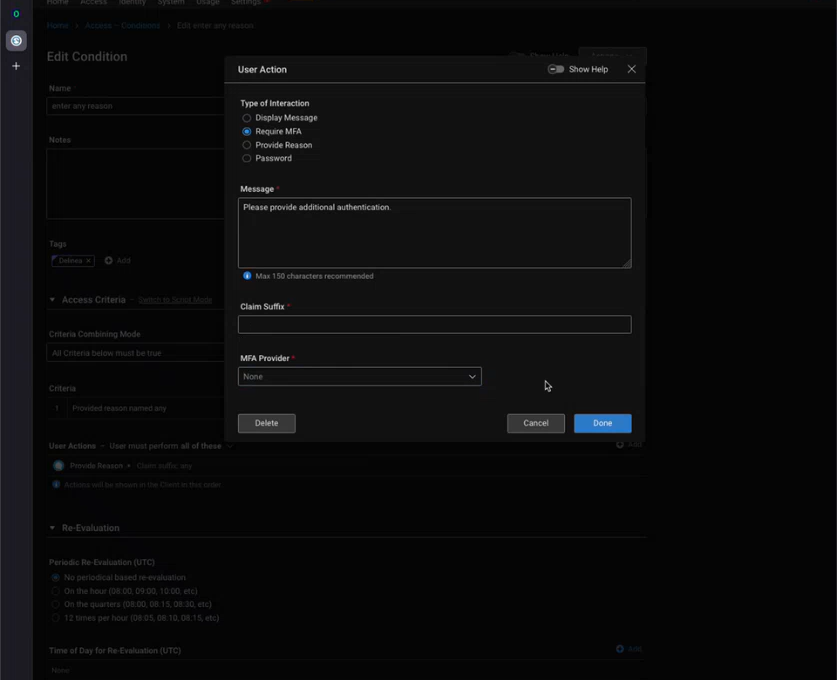This screenshot has height=680, width=837.
Task: Focus the Claim Suffix input field
Action: pyautogui.click(x=434, y=325)
